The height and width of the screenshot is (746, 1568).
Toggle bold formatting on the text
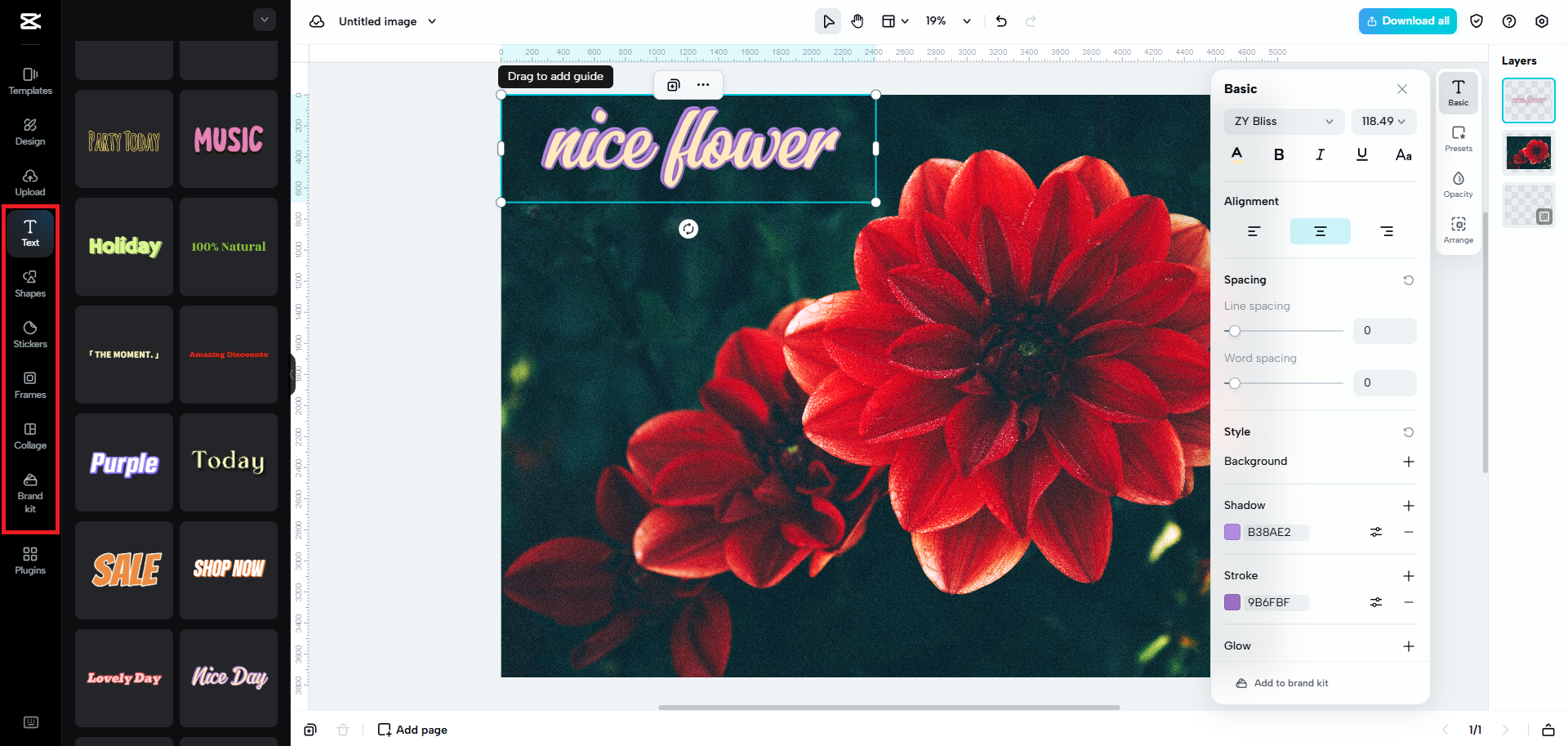1279,154
